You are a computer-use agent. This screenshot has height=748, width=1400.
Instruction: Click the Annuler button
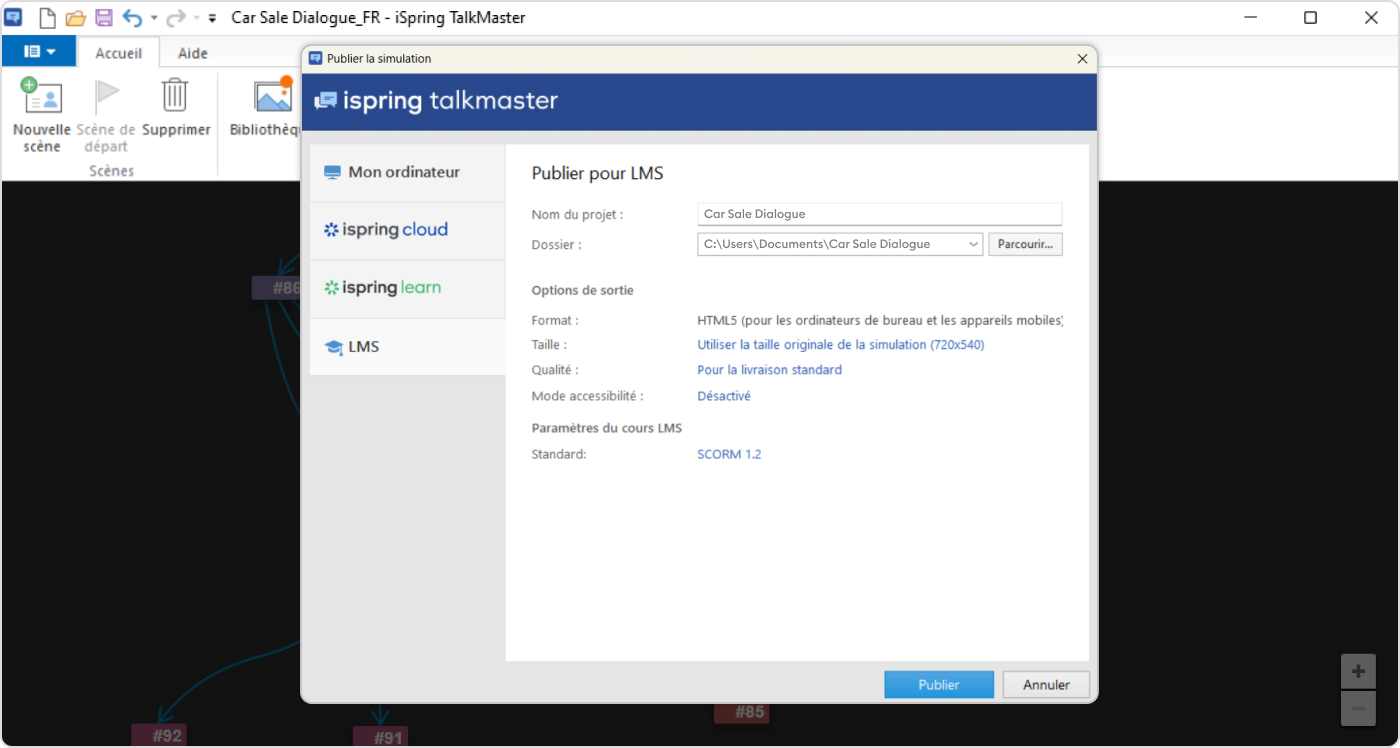[x=1046, y=685]
